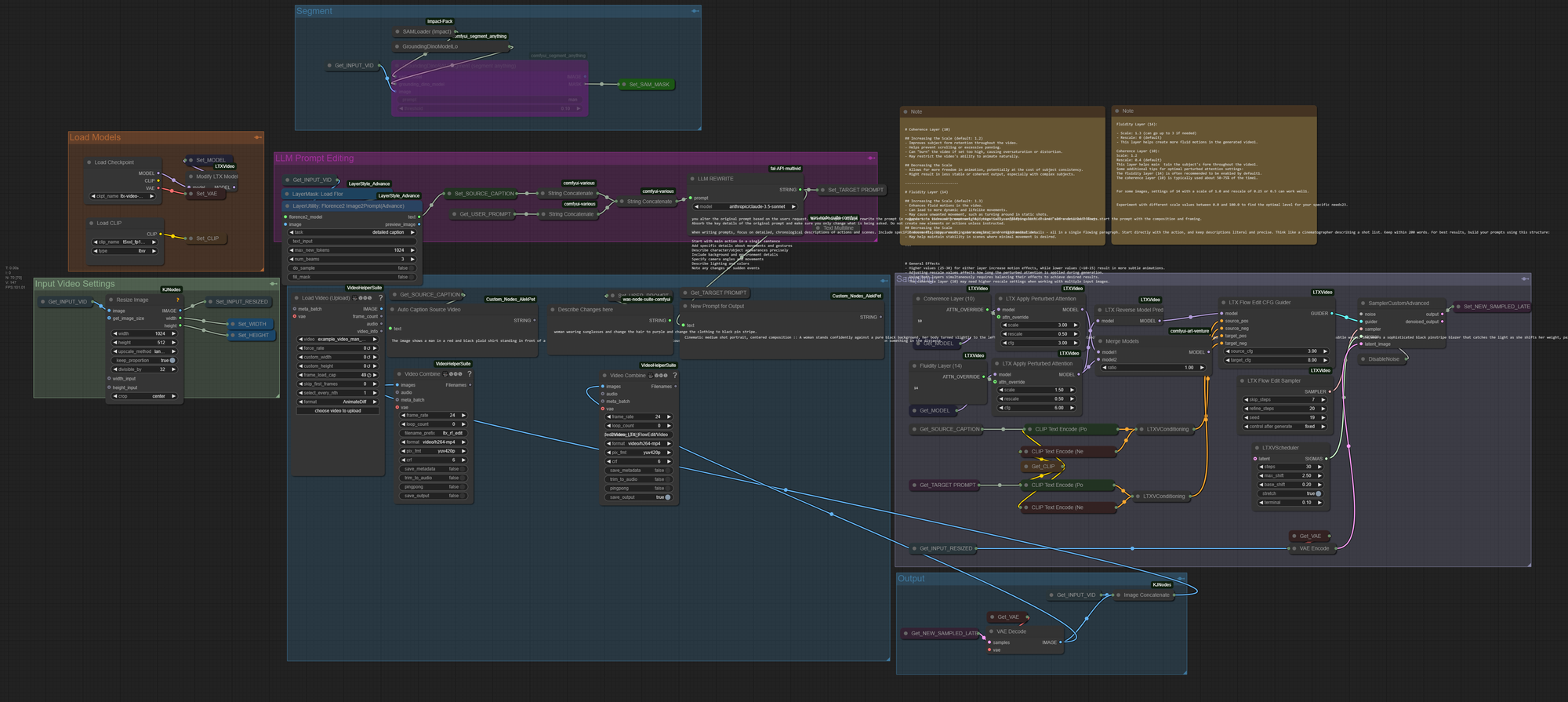This screenshot has height=702, width=1568.
Task: Select the Set_NEW_SAMPLED_LATE node
Action: point(1493,307)
